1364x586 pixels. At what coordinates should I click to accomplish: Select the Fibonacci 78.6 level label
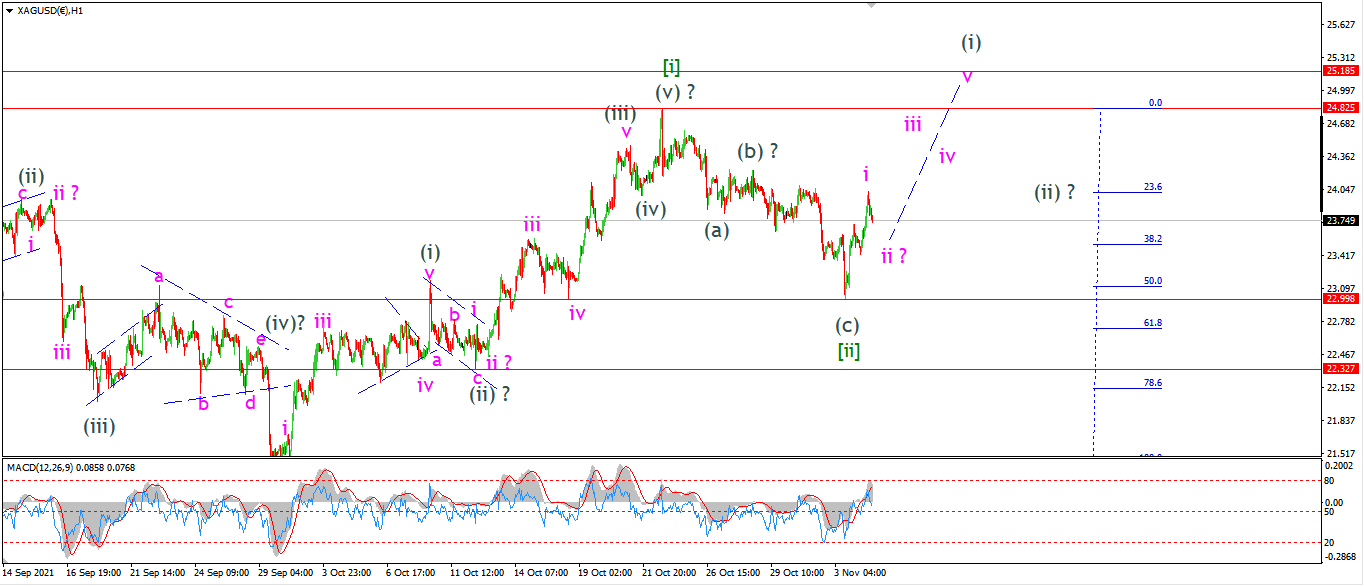click(1152, 383)
